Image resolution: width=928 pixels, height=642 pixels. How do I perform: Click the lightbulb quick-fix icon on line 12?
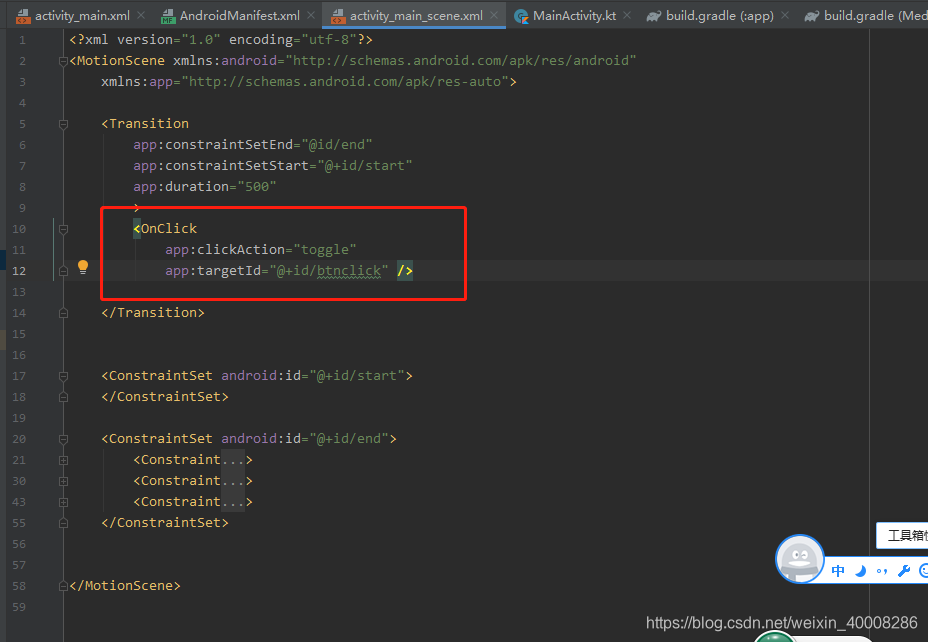(82, 267)
